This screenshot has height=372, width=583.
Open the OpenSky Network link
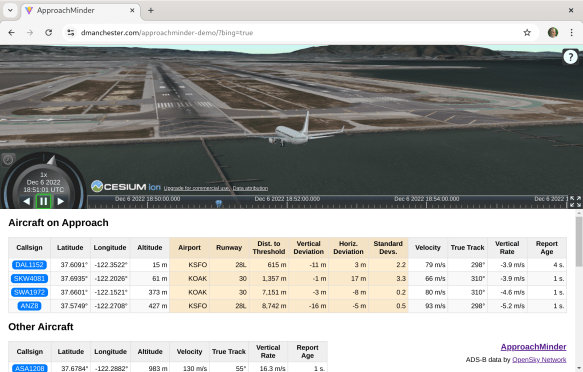pyautogui.click(x=539, y=359)
